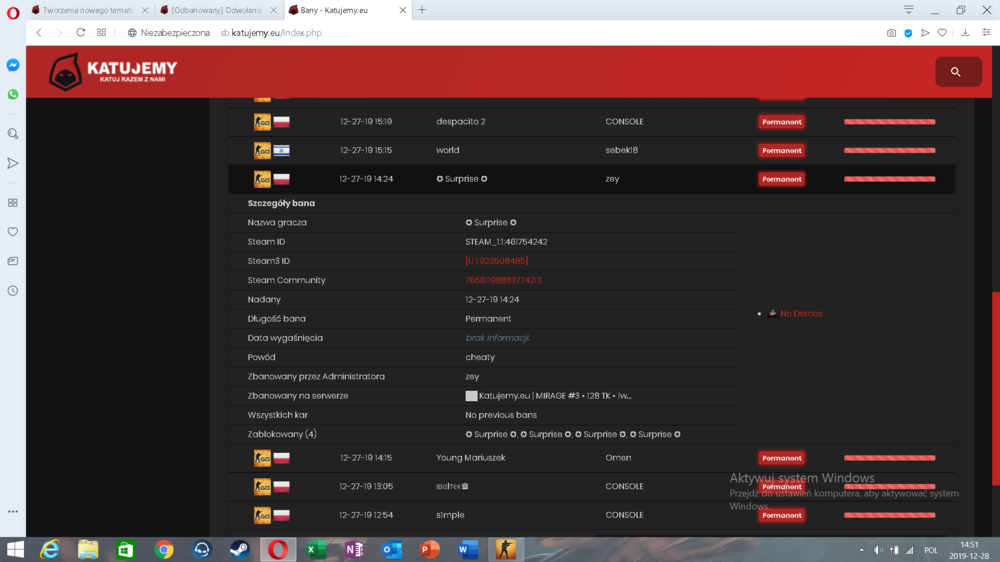Launch Steam from the taskbar
This screenshot has height=562, width=1000.
click(240, 549)
